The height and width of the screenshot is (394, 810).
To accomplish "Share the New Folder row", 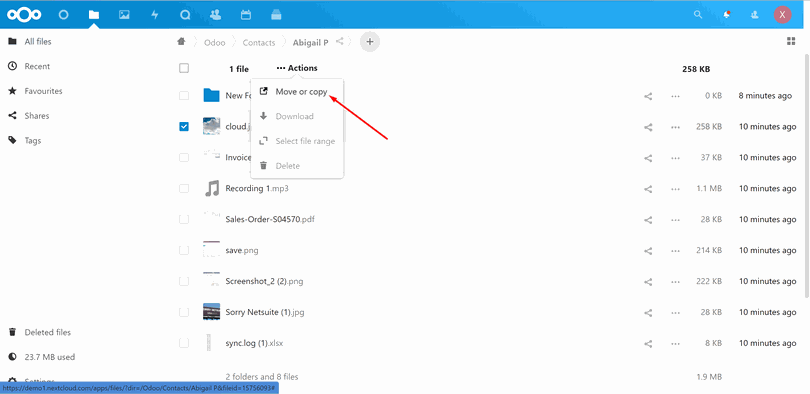I will (x=648, y=96).
